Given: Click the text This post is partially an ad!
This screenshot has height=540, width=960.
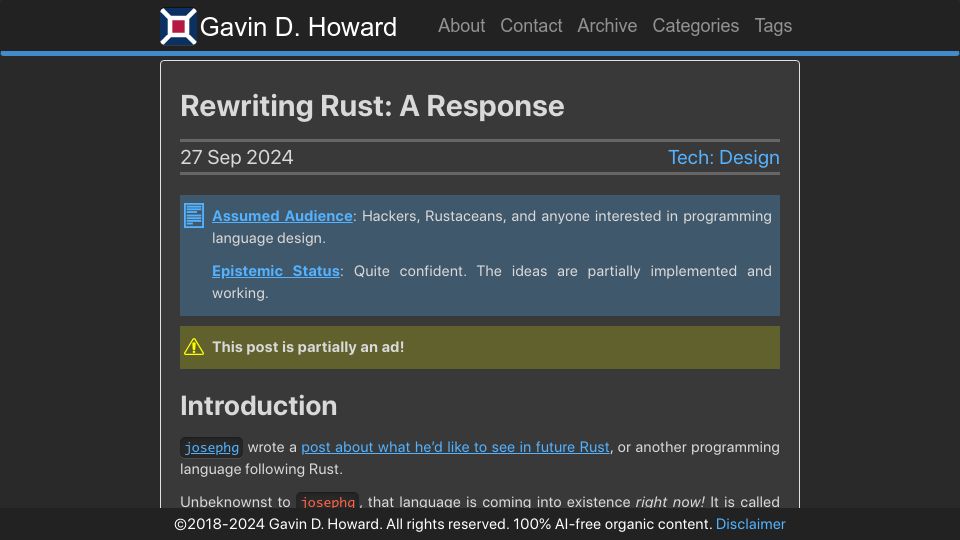Looking at the screenshot, I should pos(308,347).
